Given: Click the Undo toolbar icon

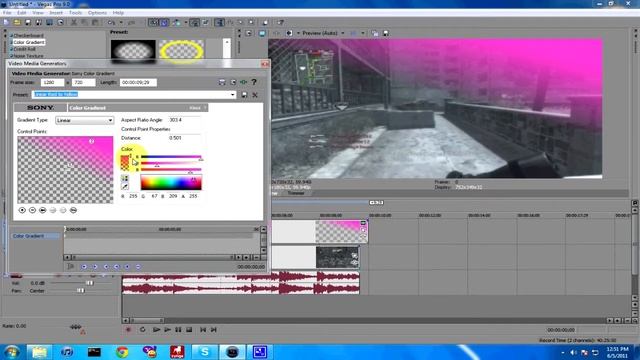Looking at the screenshot, I should click(x=111, y=22).
